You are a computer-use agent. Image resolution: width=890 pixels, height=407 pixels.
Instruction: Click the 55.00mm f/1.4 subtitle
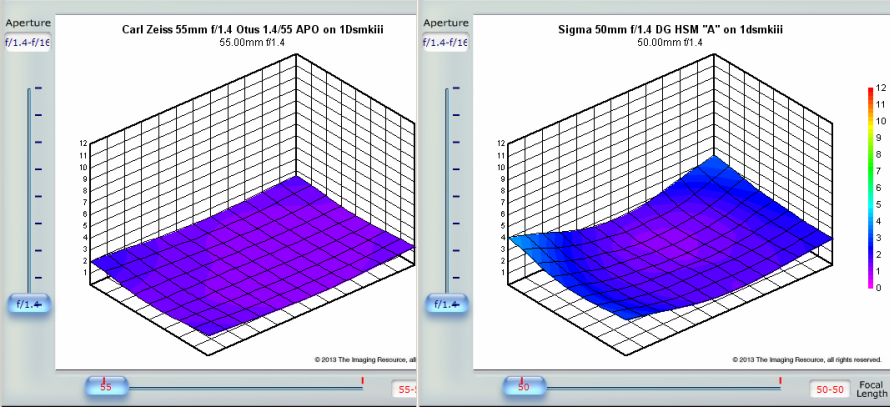(x=253, y=41)
